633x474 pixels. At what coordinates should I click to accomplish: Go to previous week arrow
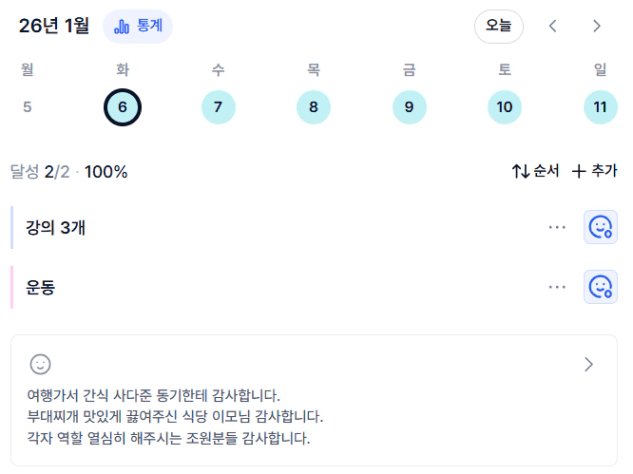pyautogui.click(x=553, y=26)
